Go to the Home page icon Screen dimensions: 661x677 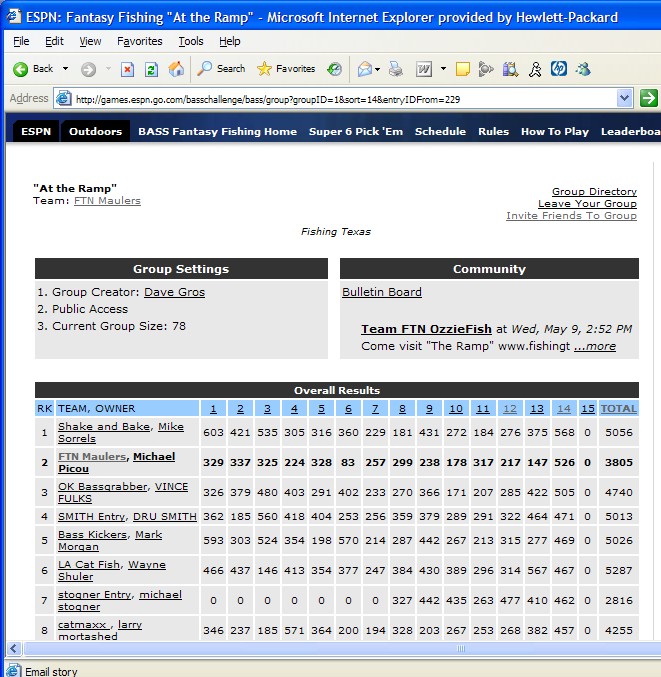pos(176,69)
